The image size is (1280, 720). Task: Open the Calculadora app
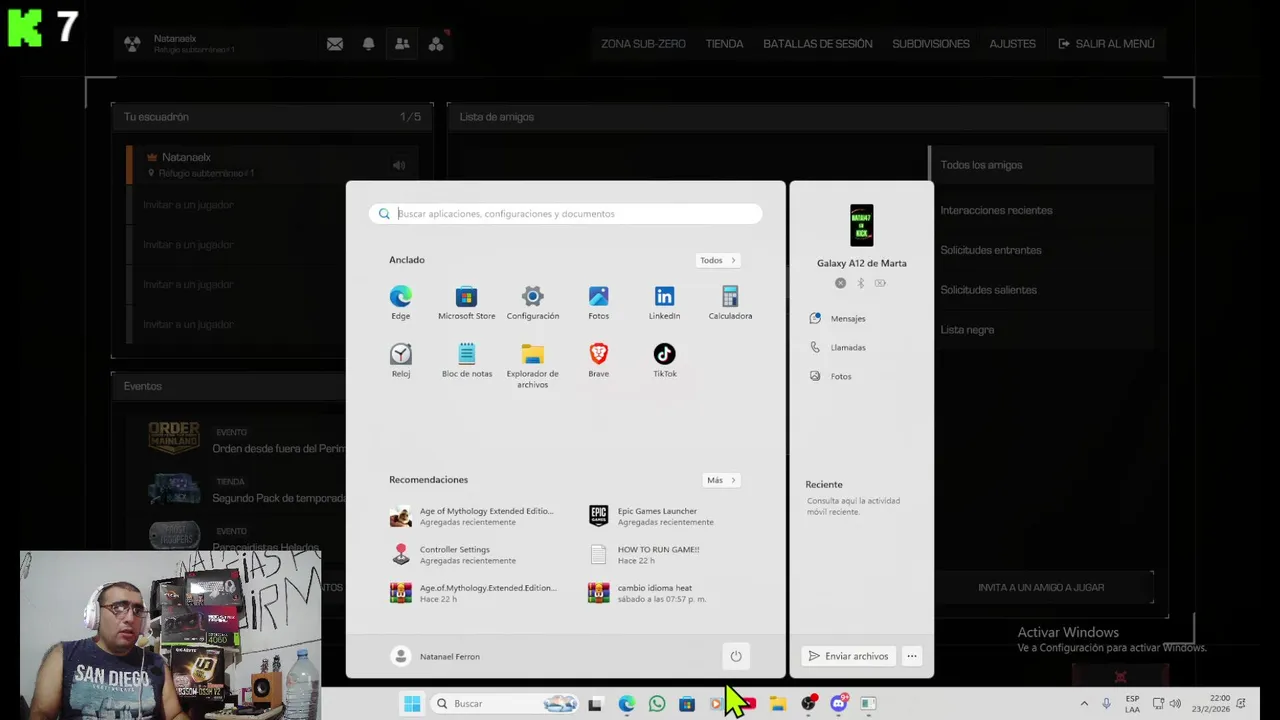730,302
